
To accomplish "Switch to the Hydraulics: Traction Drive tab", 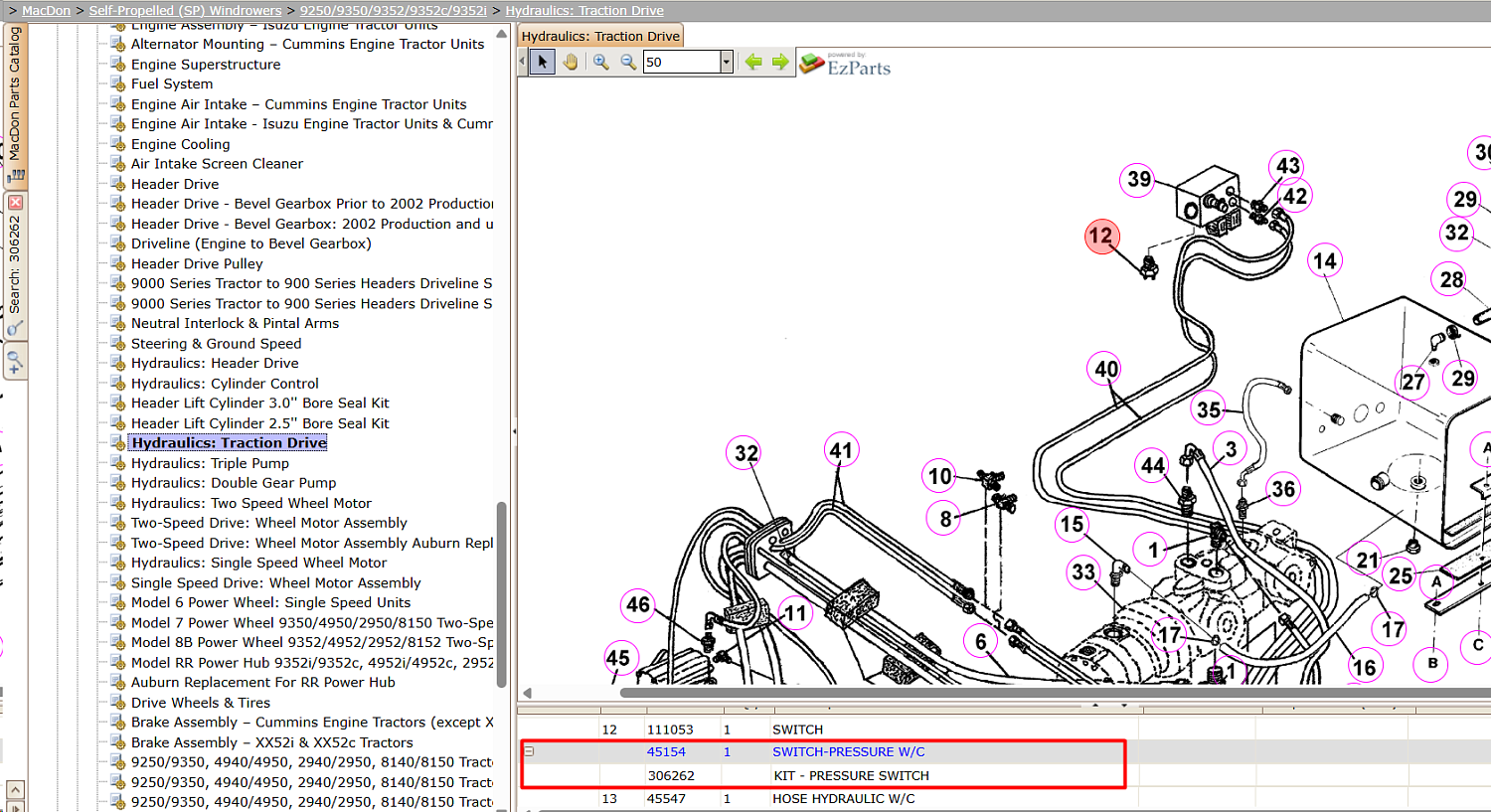I will pyautogui.click(x=600, y=36).
